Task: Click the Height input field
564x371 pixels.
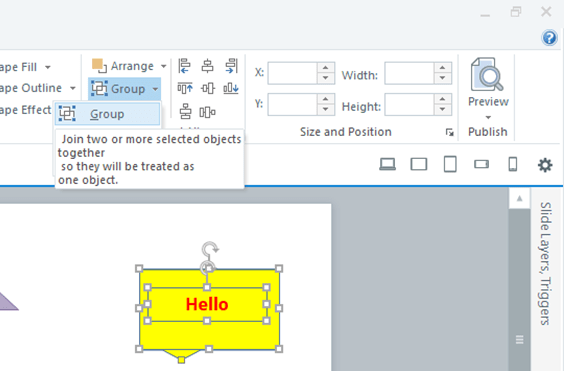Action: tap(409, 104)
